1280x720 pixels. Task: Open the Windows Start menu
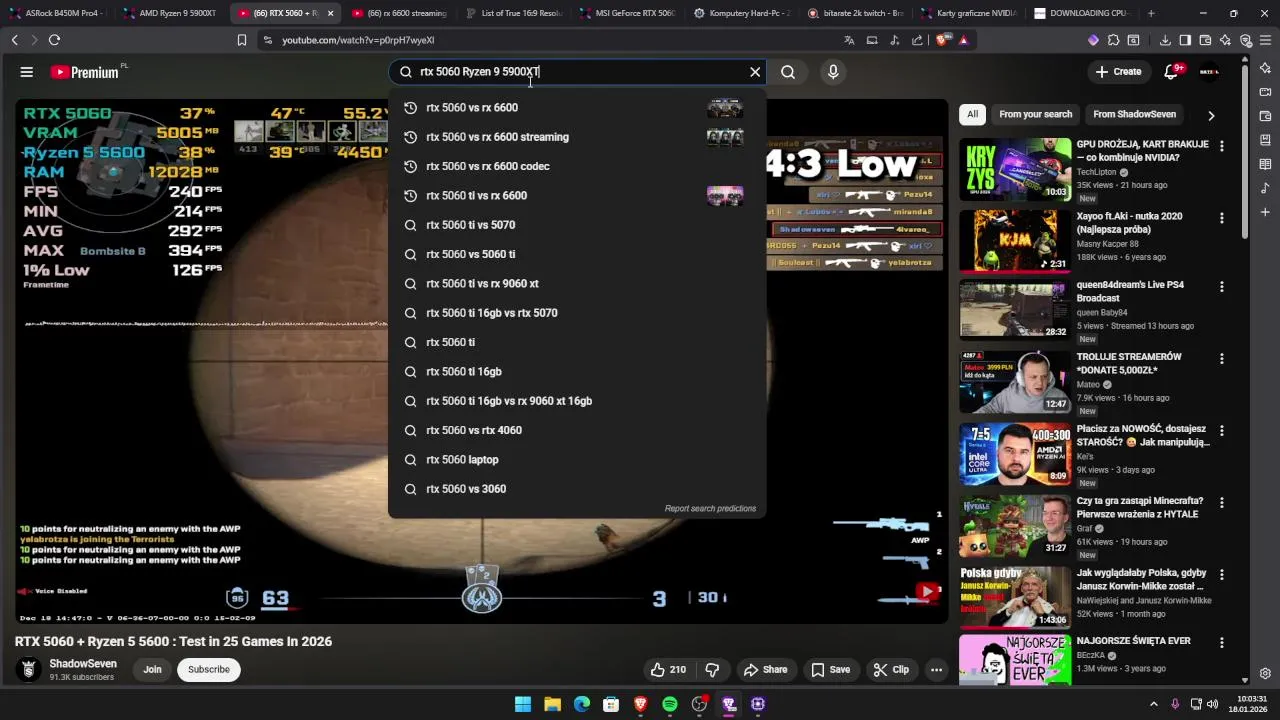pyautogui.click(x=523, y=704)
